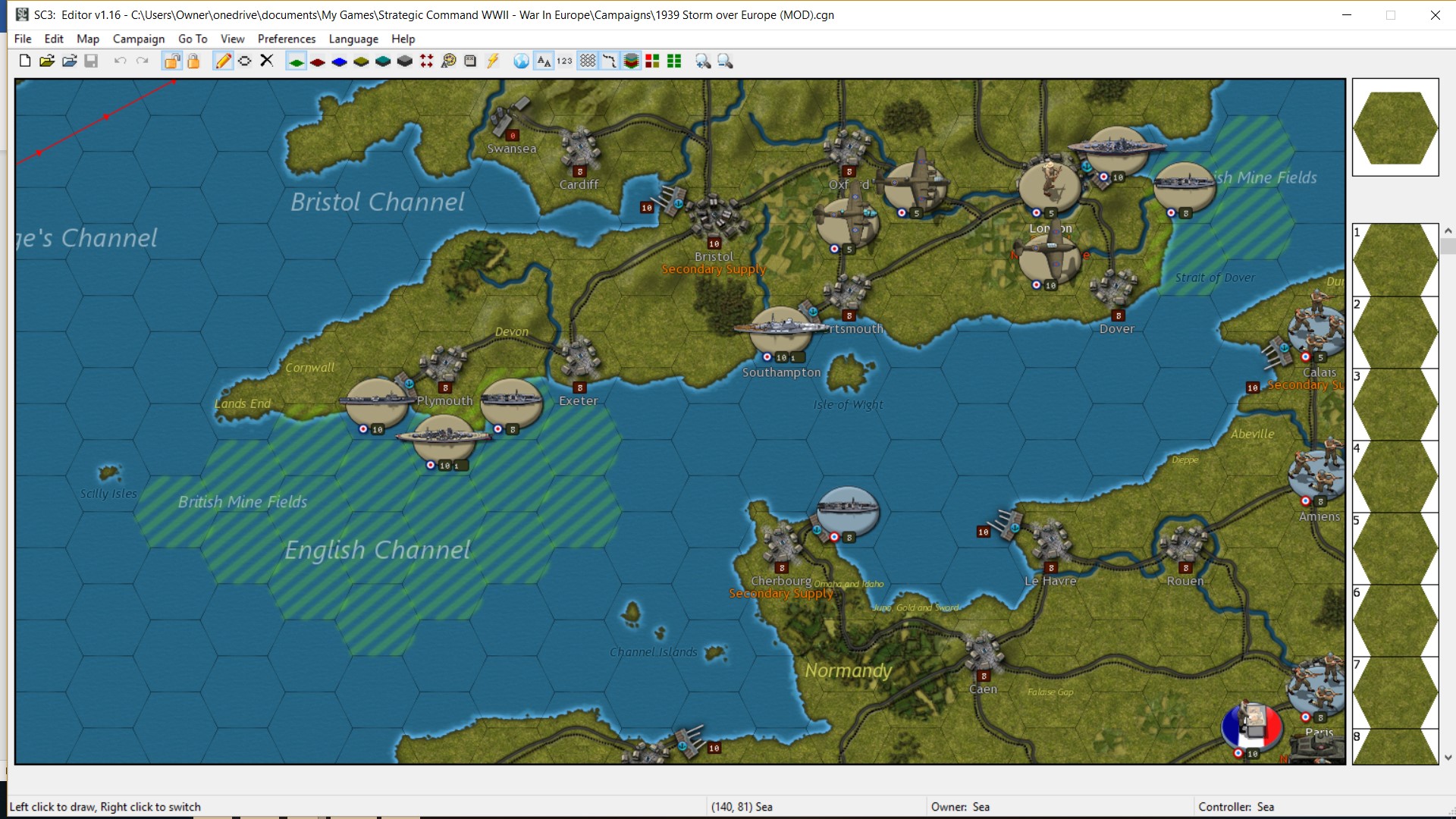The image size is (1456, 819).
Task: Click the "Controller: Sea" status text
Action: pyautogui.click(x=1236, y=807)
